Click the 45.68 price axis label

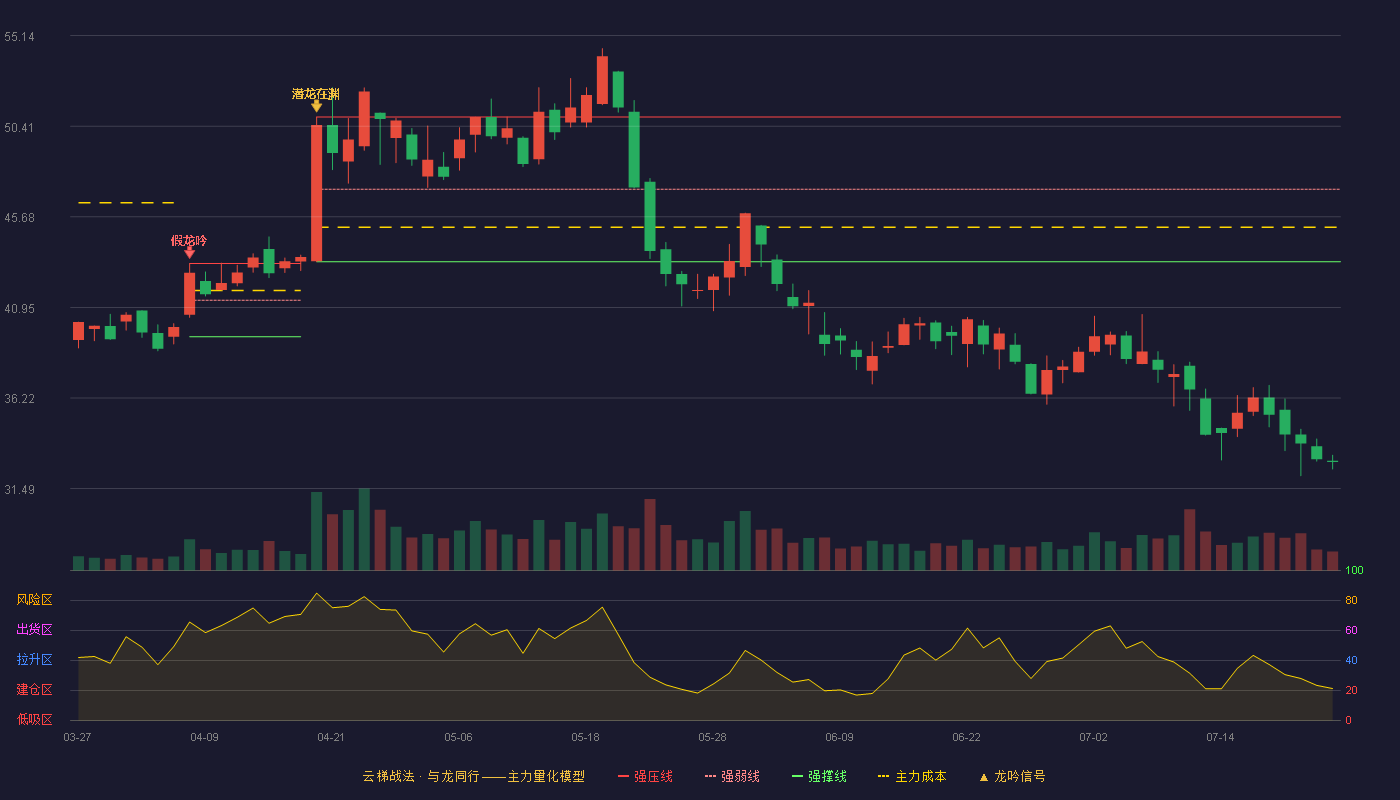(19, 218)
